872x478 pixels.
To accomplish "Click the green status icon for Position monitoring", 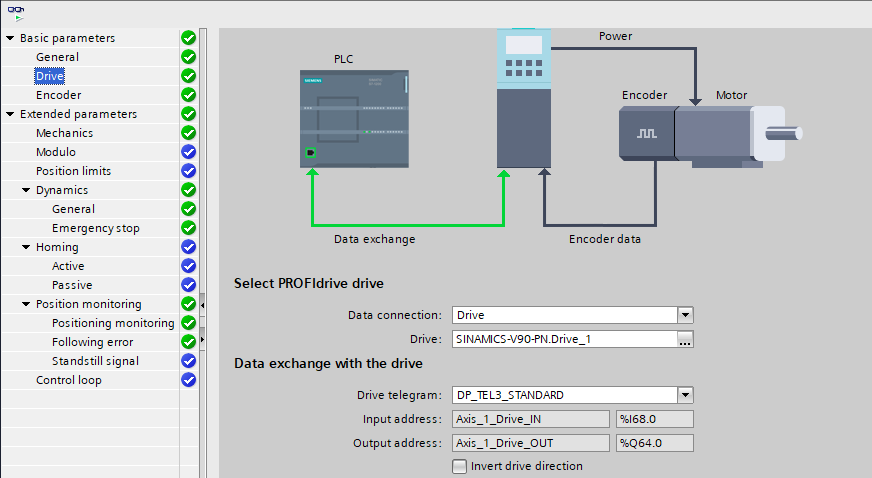I will tap(189, 304).
